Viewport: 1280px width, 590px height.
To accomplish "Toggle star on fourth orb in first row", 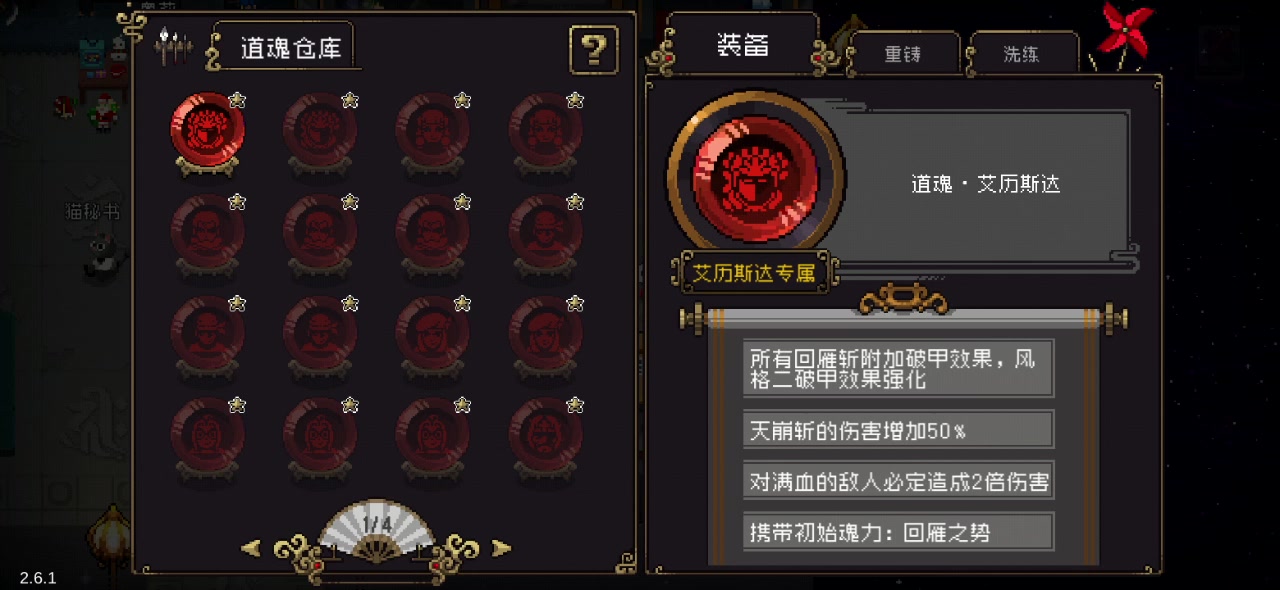I will pyautogui.click(x=575, y=99).
